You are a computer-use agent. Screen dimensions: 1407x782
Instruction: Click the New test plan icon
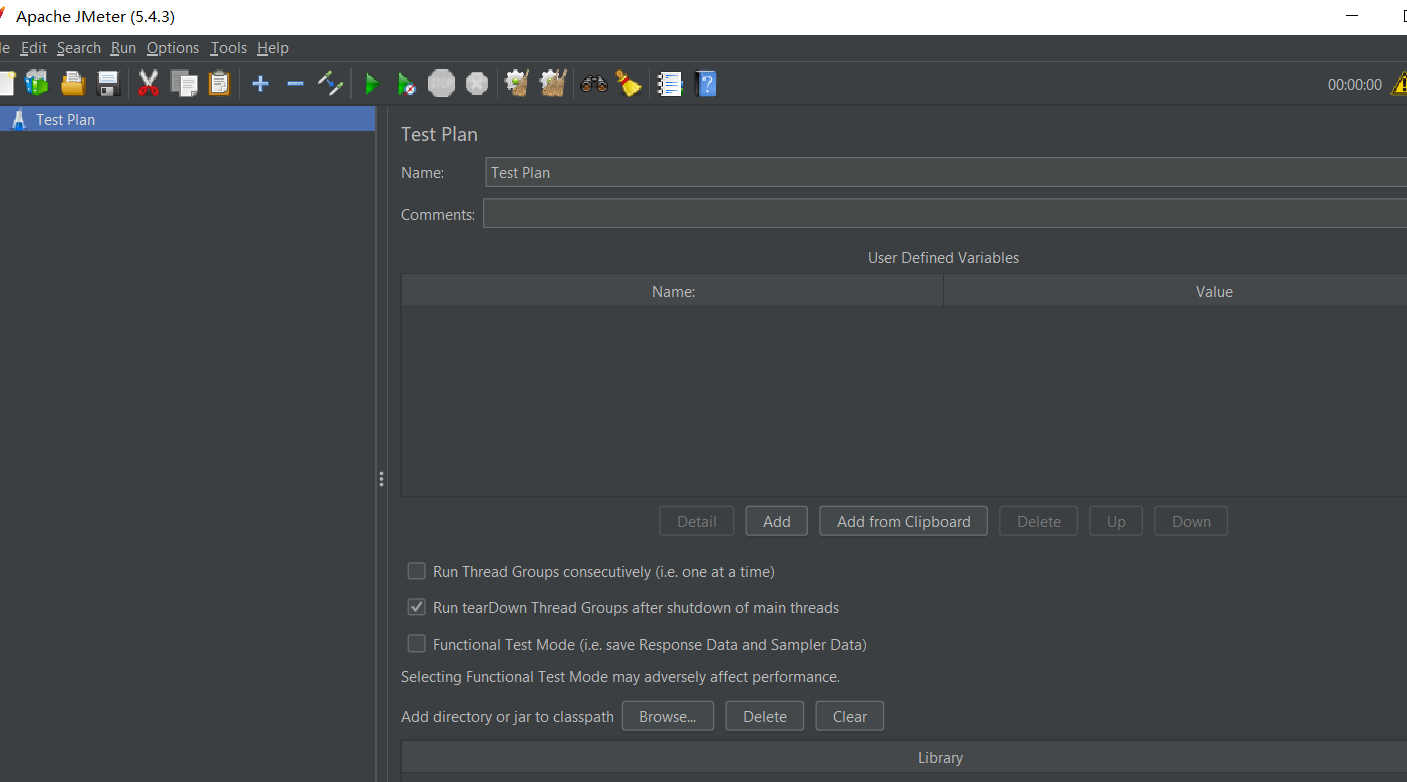click(x=6, y=83)
